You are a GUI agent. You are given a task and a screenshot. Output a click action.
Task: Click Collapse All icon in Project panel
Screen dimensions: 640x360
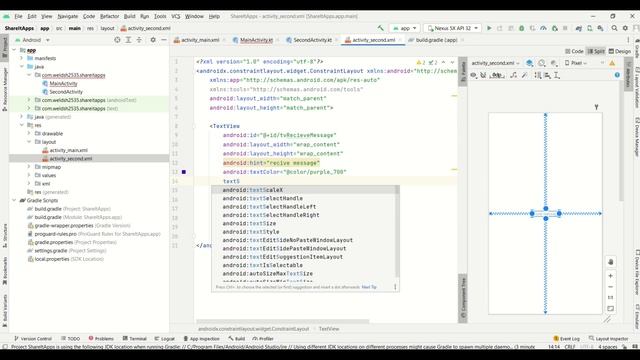(139, 40)
